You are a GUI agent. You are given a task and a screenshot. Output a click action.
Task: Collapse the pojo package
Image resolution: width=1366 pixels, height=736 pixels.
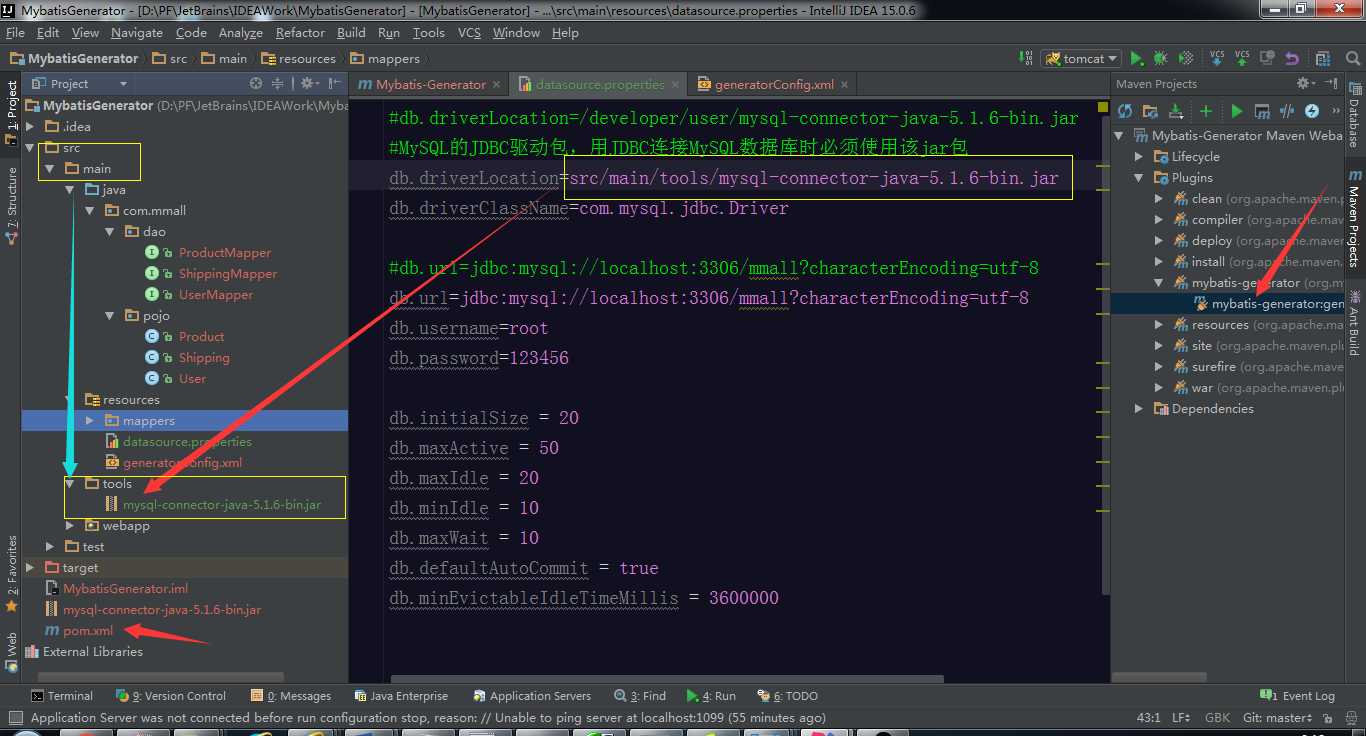[x=111, y=315]
